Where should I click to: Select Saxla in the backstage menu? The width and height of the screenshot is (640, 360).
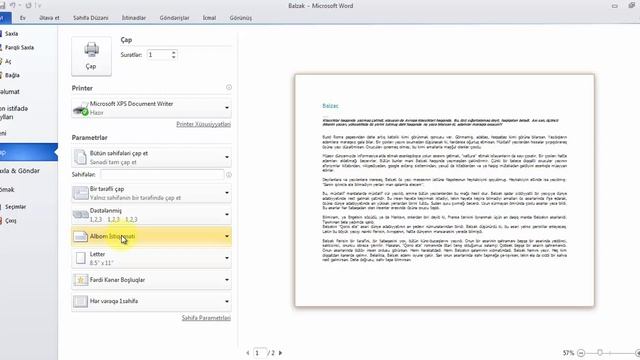coord(11,33)
